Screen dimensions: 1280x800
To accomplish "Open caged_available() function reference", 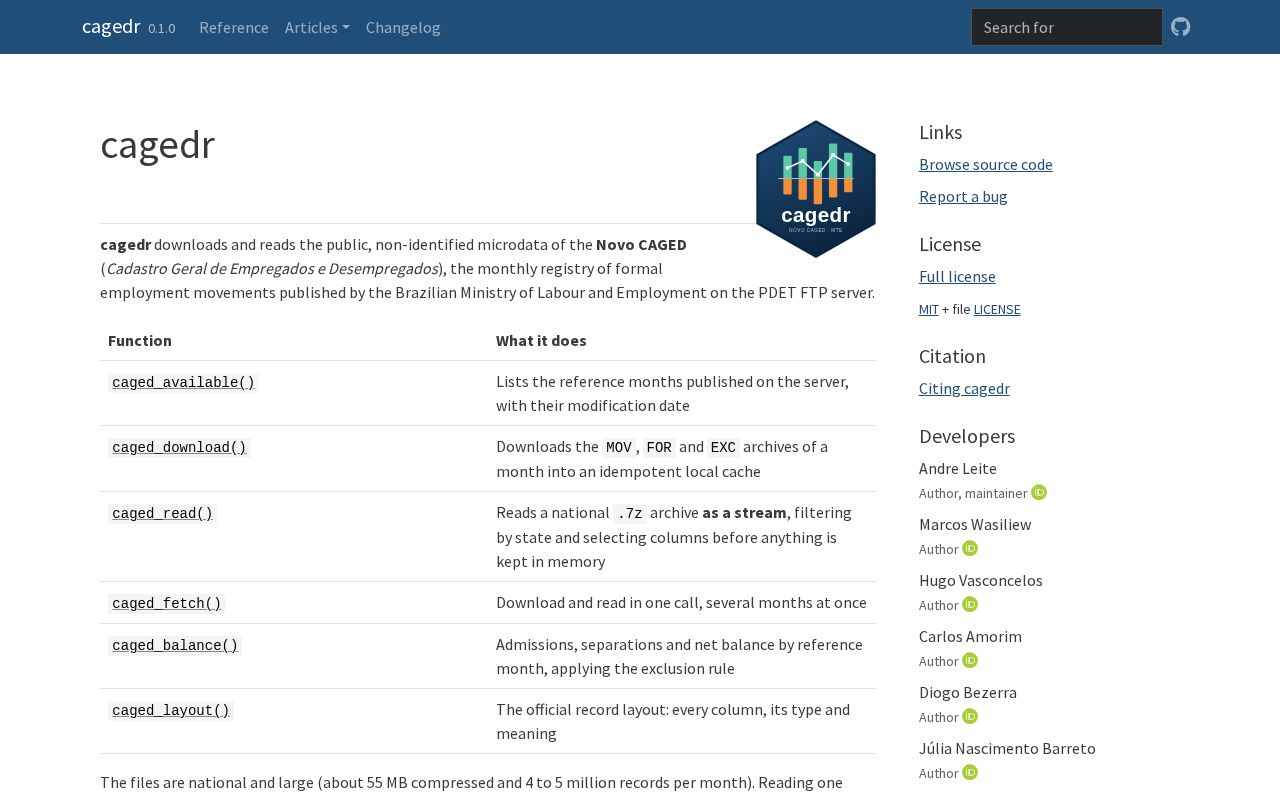I will click(184, 382).
